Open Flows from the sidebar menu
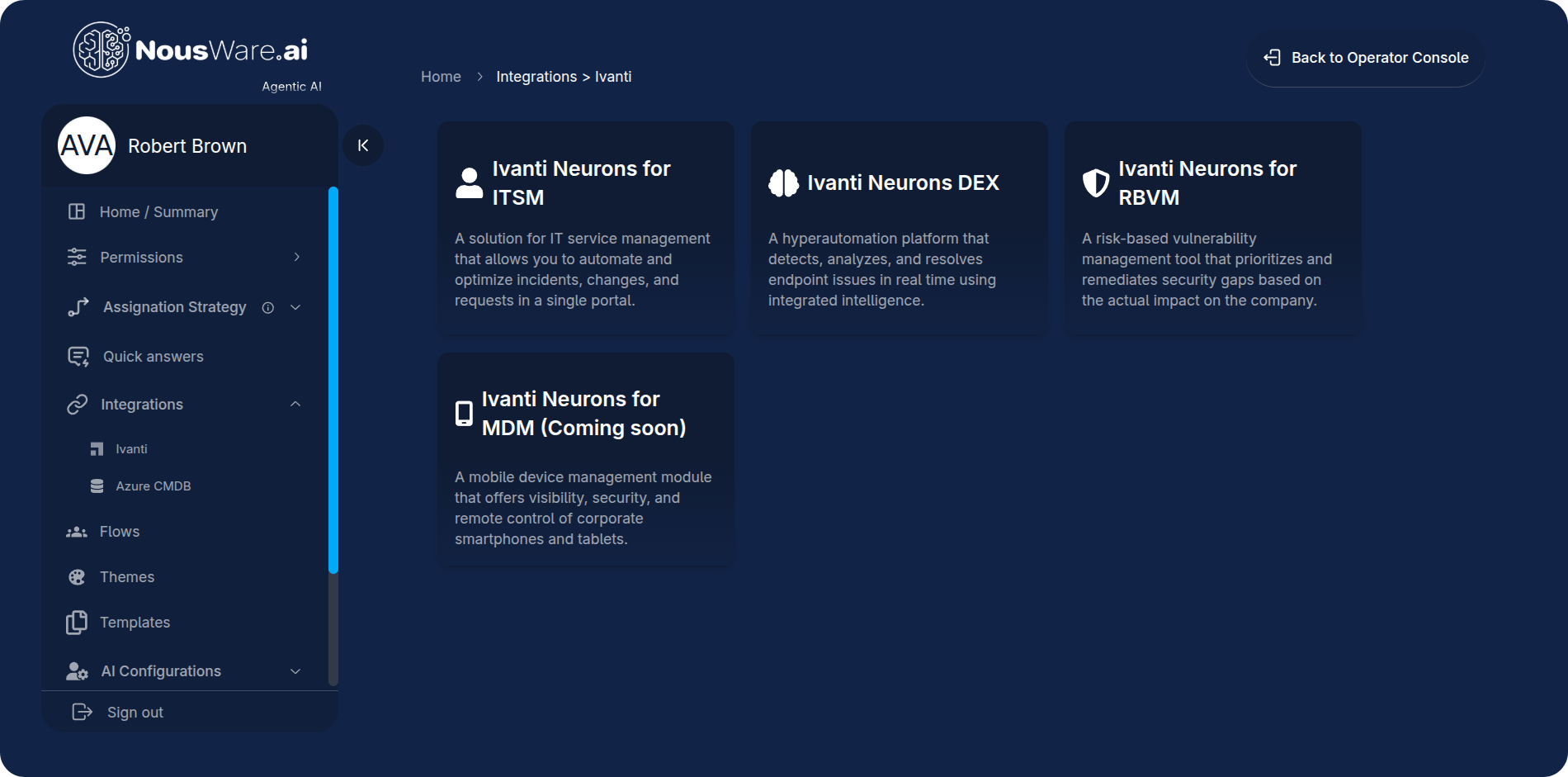This screenshot has height=777, width=1568. pos(120,532)
